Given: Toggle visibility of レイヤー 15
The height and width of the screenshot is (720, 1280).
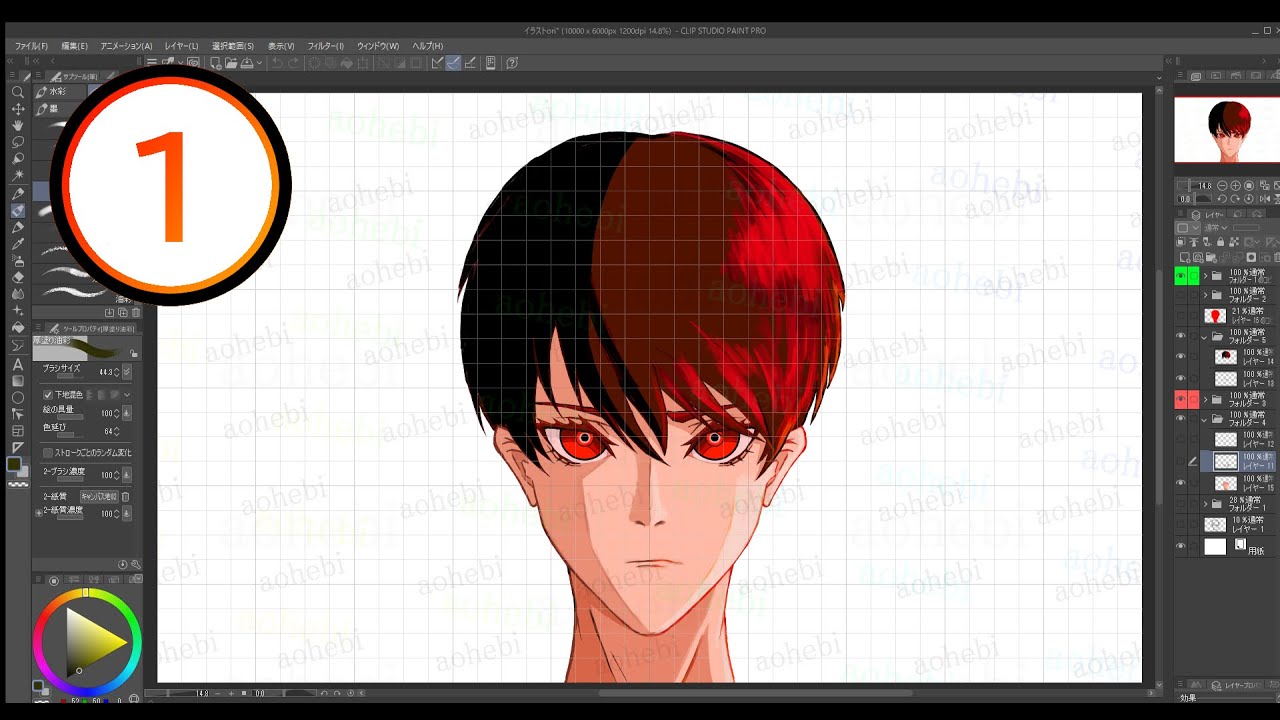Looking at the screenshot, I should pyautogui.click(x=1181, y=483).
